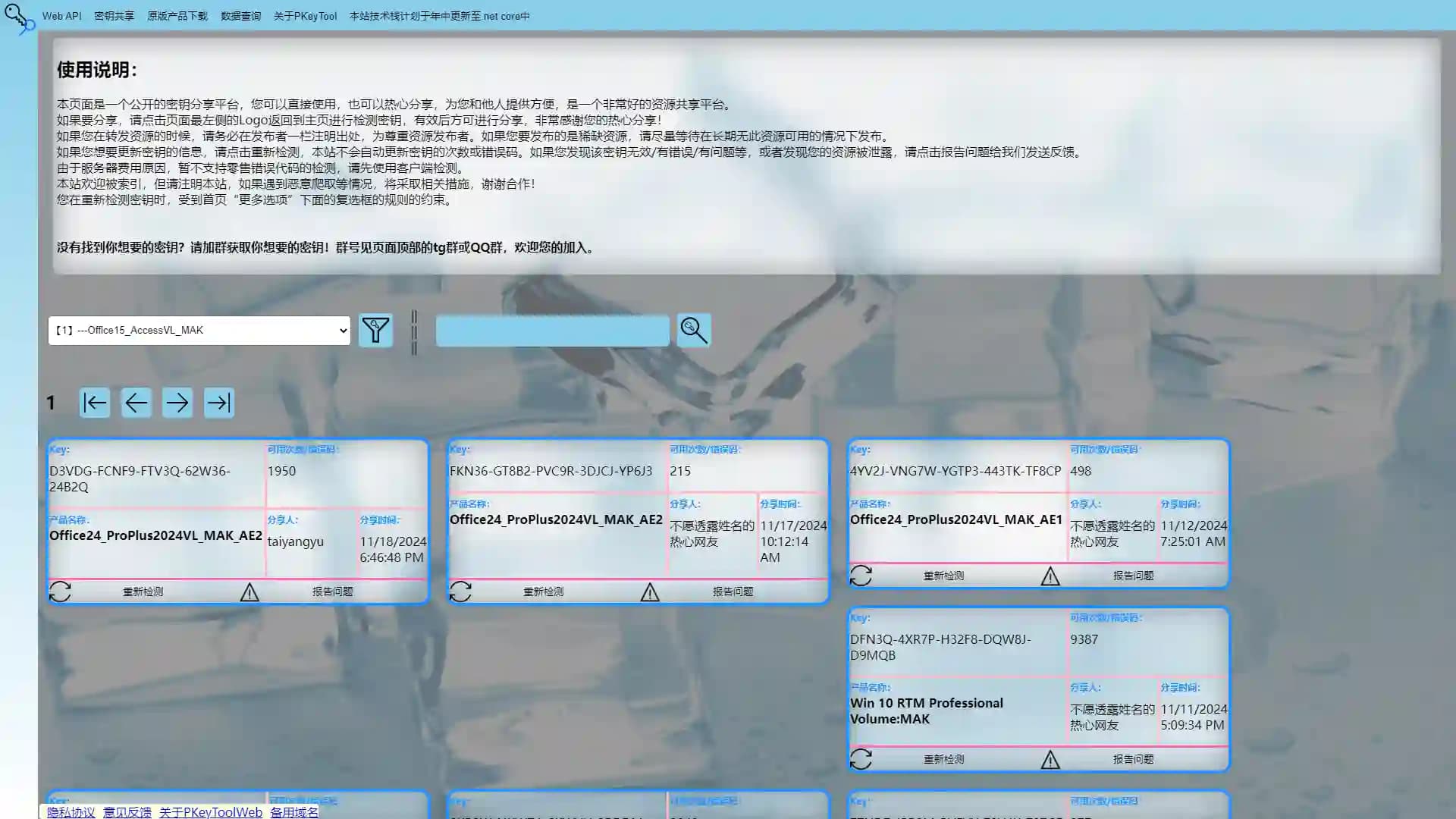1456x819 pixels.
Task: Click the remaining count 9387
Action: pyautogui.click(x=1084, y=639)
